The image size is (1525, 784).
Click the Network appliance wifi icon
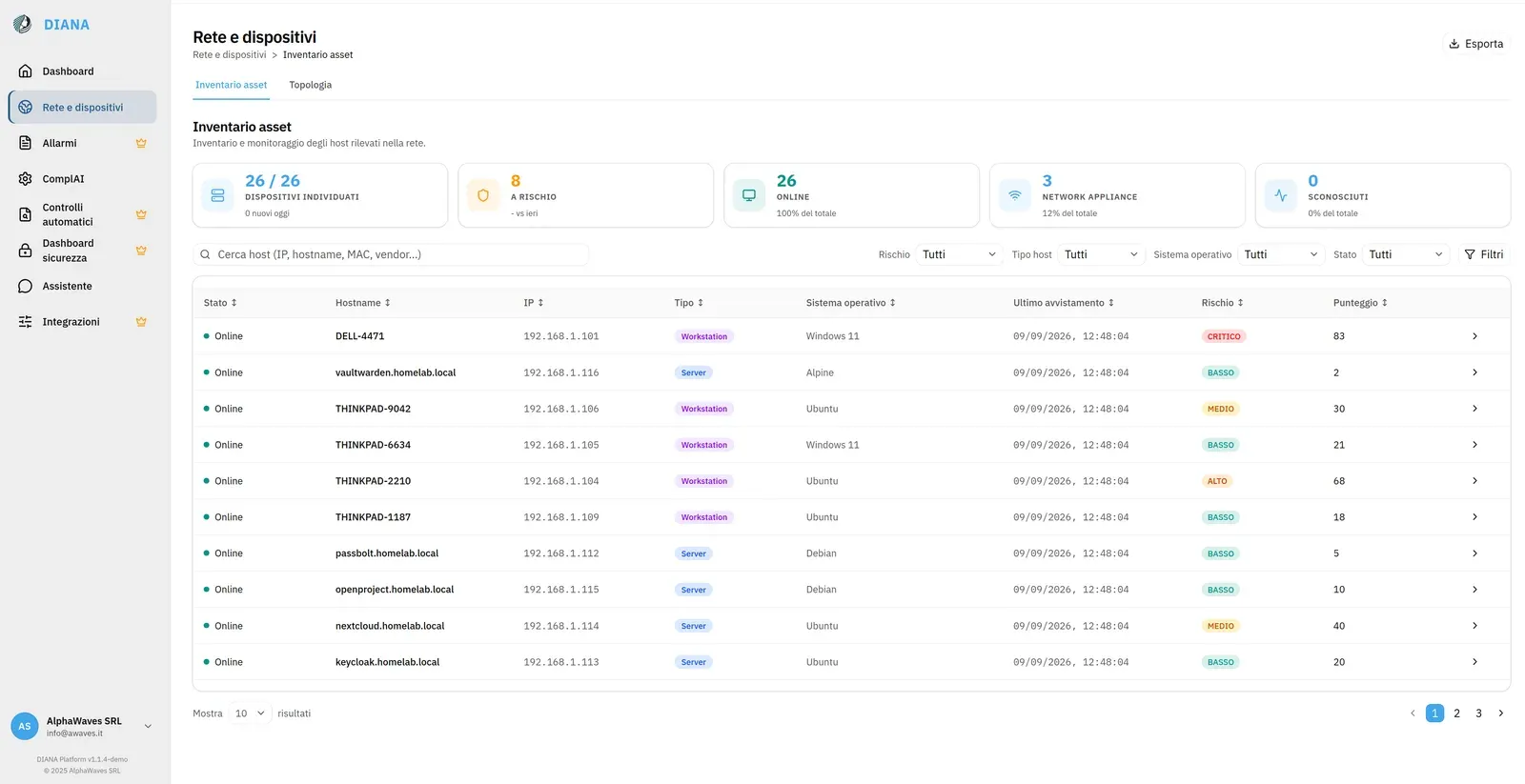coord(1015,195)
